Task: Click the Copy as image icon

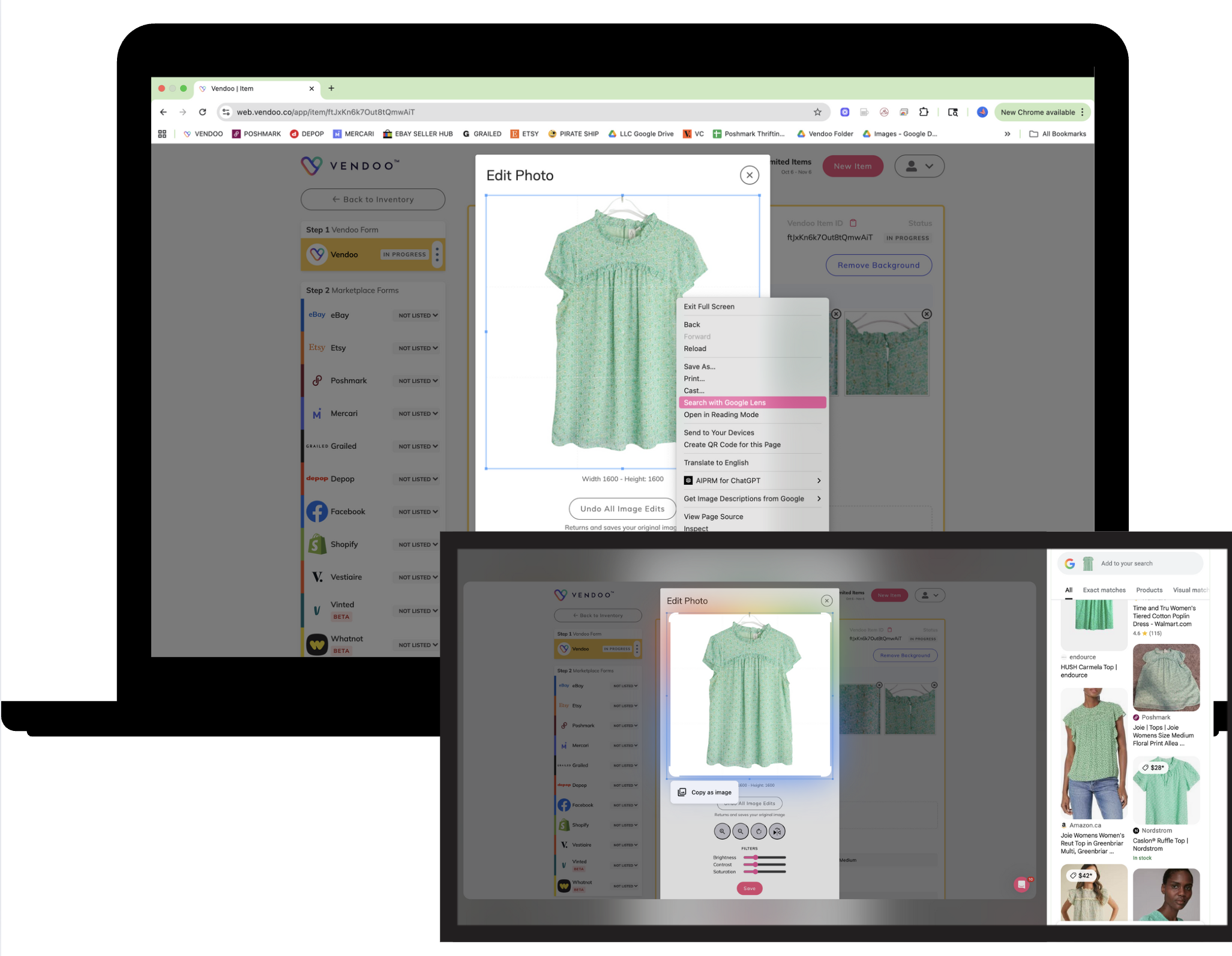Action: pyautogui.click(x=682, y=792)
